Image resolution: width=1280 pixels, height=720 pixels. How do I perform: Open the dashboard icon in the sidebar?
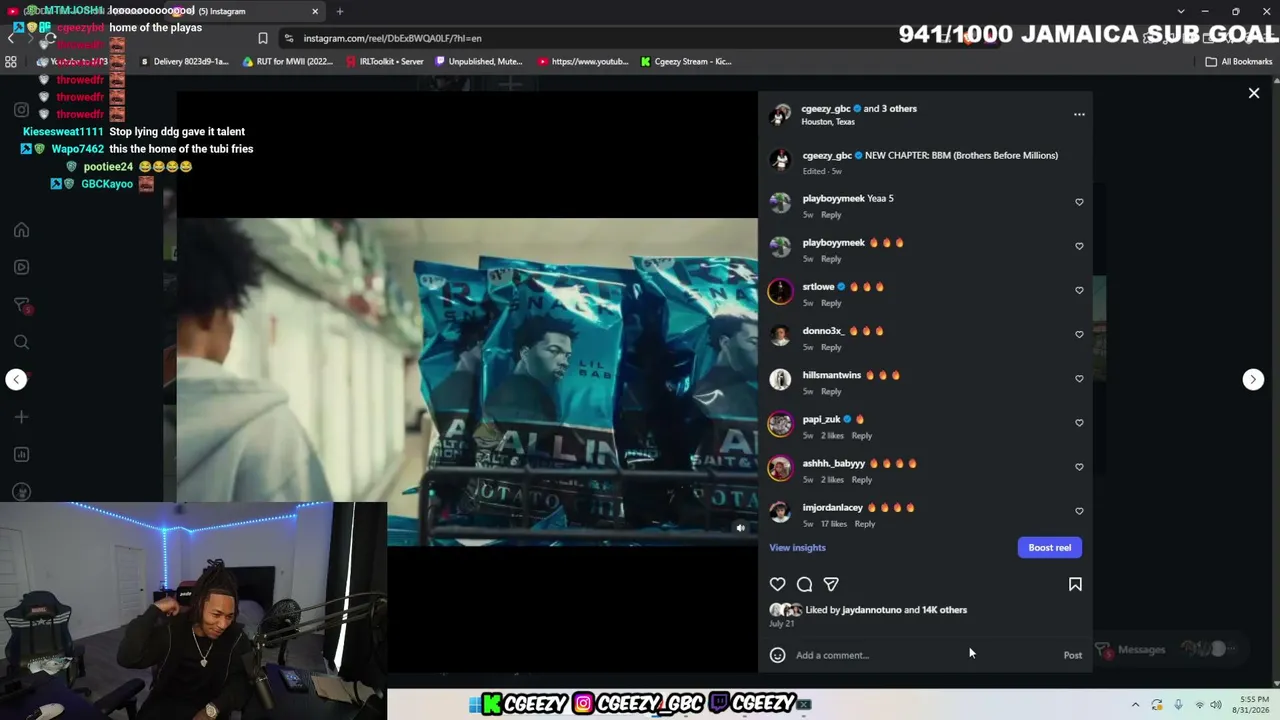point(21,454)
